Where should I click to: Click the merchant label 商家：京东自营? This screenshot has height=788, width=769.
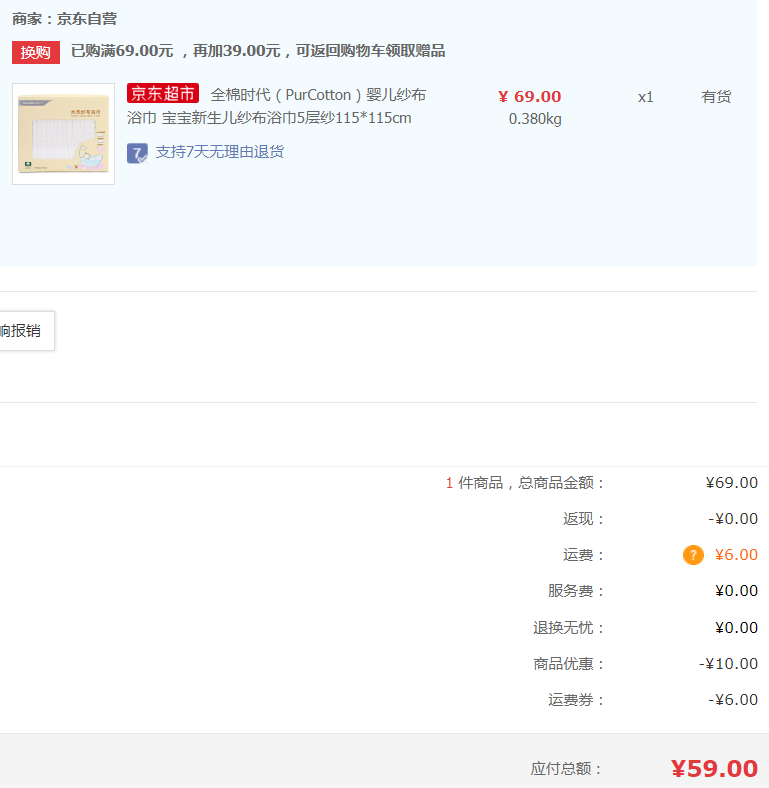coord(64,19)
